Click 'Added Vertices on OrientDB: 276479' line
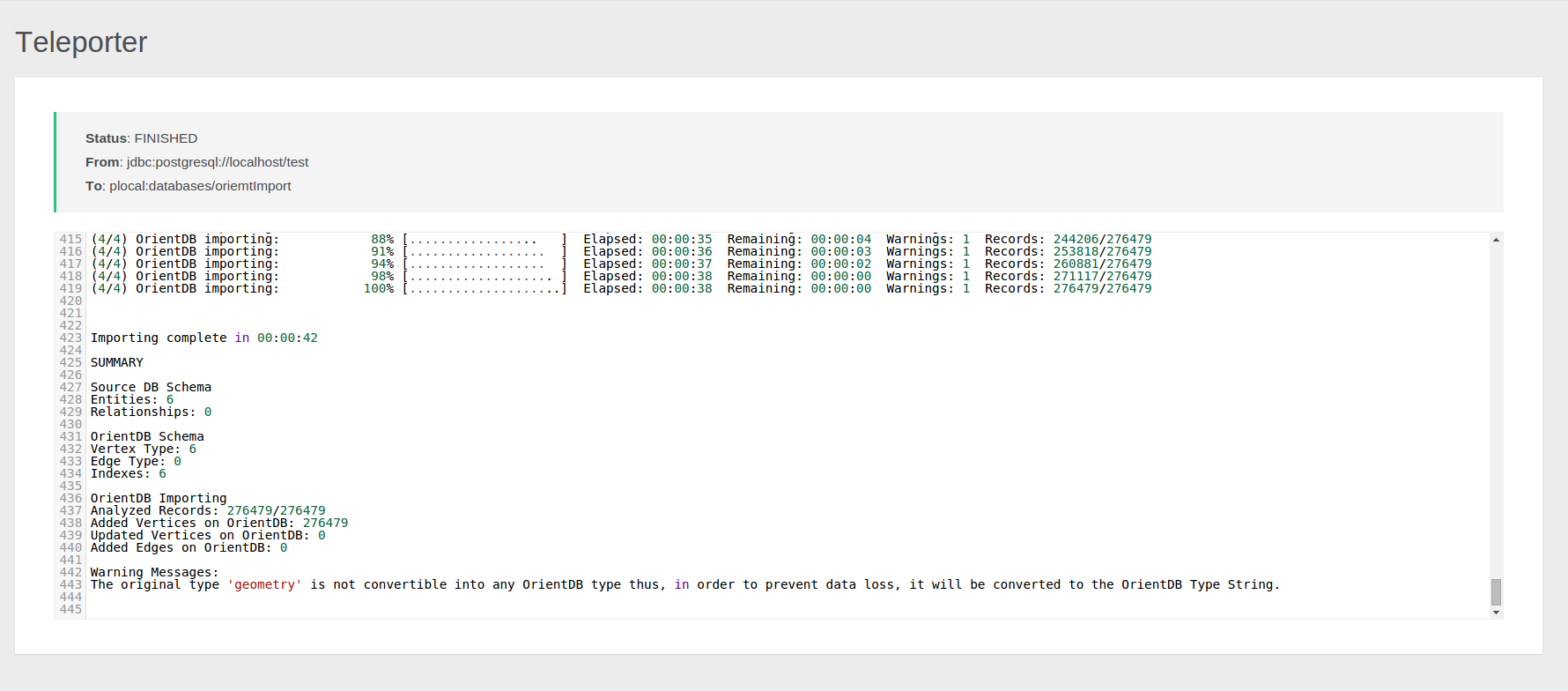Viewport: 1568px width, 691px height. point(219,523)
